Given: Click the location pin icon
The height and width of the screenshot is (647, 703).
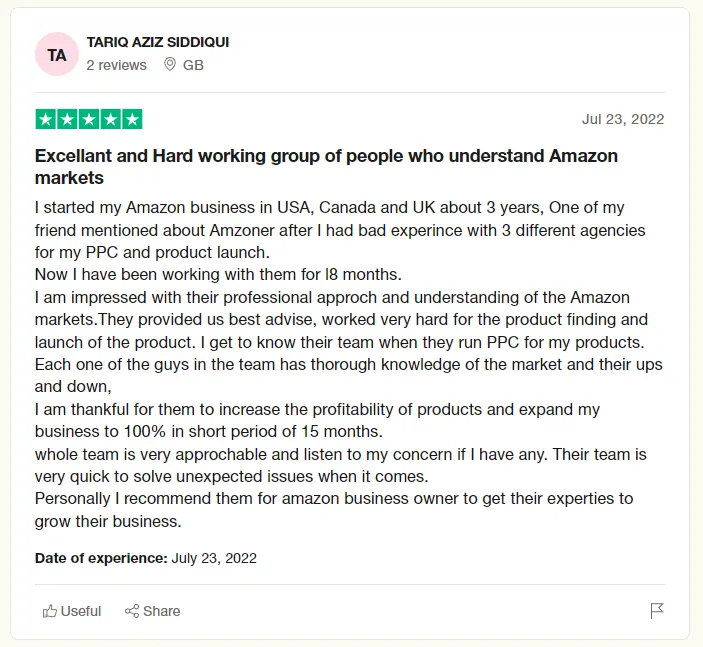Looking at the screenshot, I should click(x=169, y=64).
